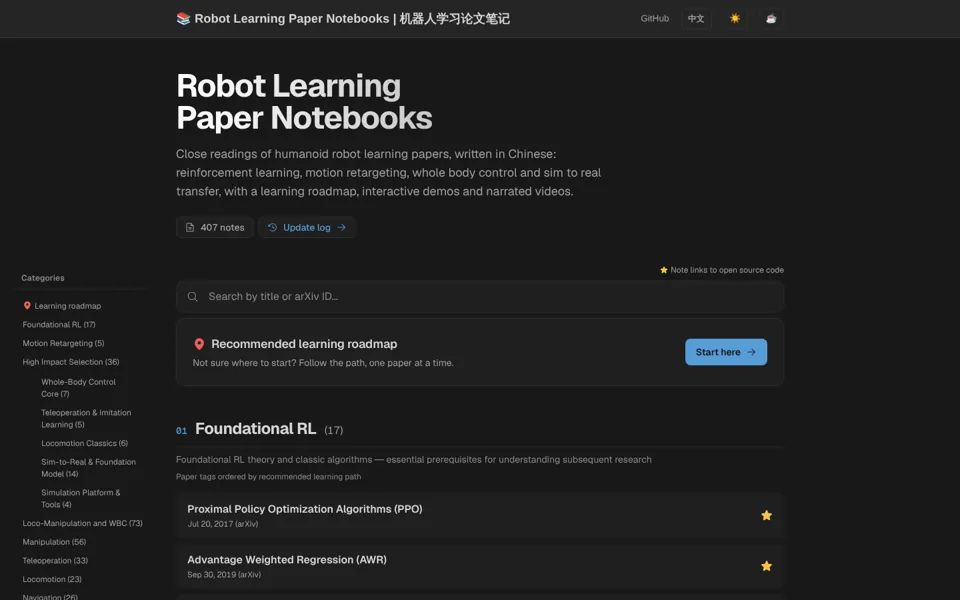Click the books emoji site logo
The height and width of the screenshot is (600, 960).
click(183, 18)
